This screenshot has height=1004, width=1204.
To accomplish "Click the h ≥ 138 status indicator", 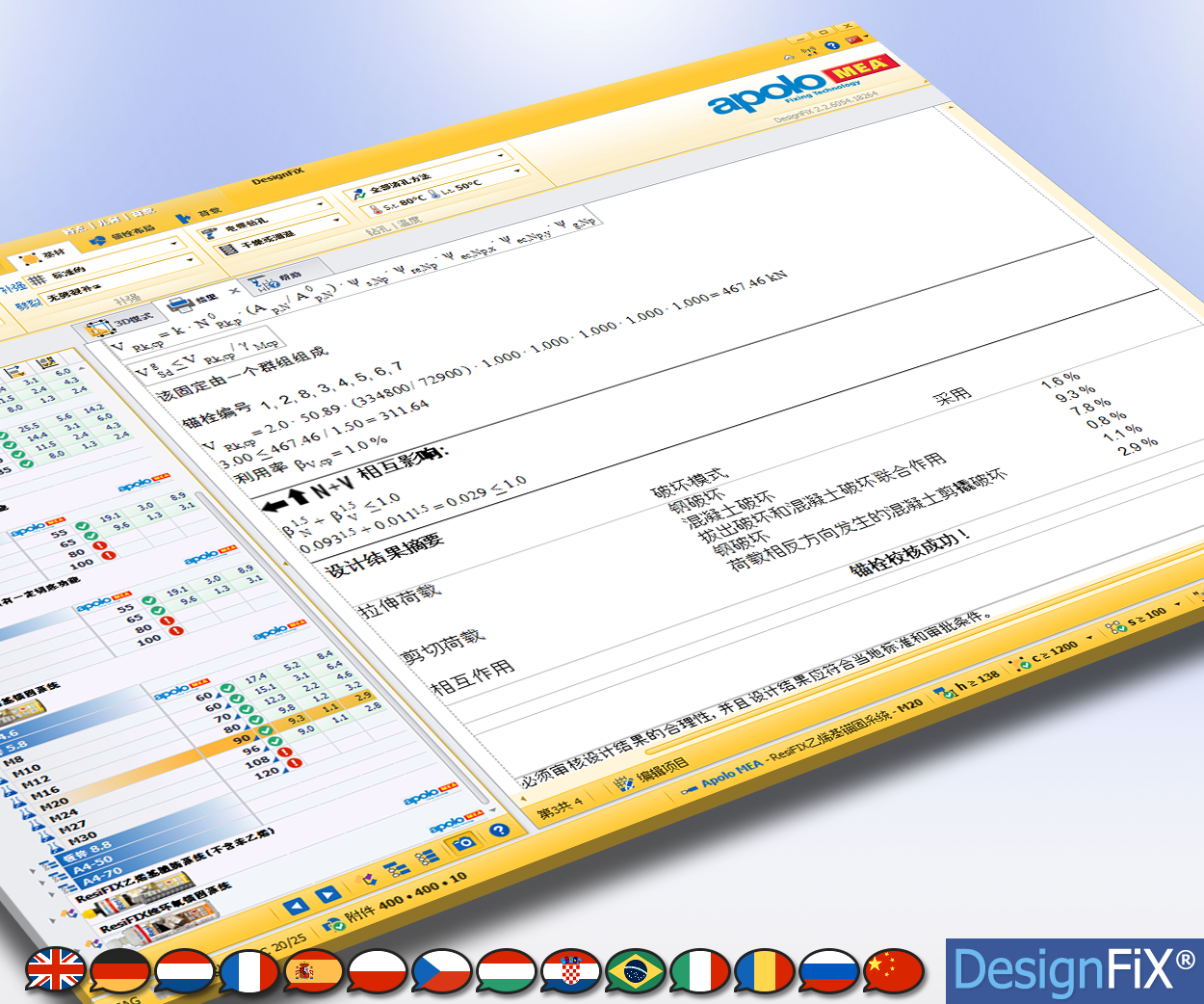I will [x=968, y=685].
